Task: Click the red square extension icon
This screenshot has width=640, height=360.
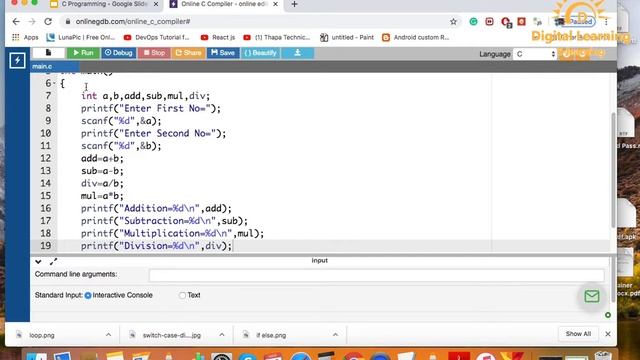Action: coord(521,21)
